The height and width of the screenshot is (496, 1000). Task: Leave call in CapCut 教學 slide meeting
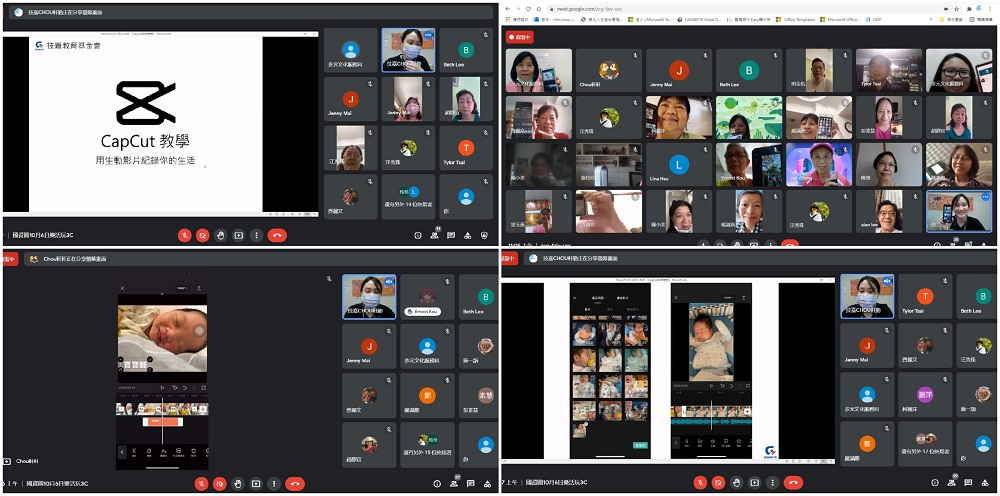point(277,235)
